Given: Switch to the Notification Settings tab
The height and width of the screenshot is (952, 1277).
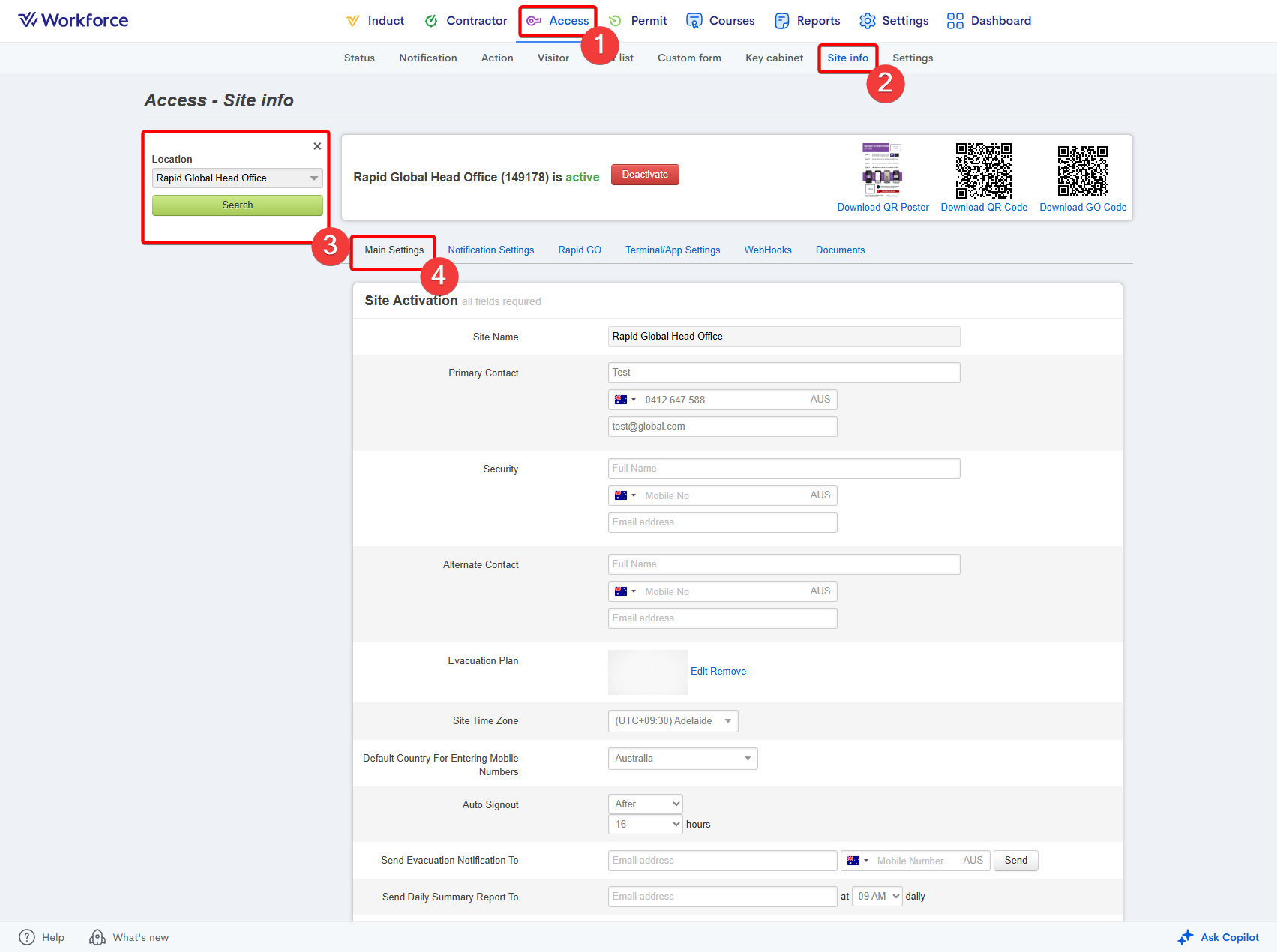Looking at the screenshot, I should coord(490,250).
